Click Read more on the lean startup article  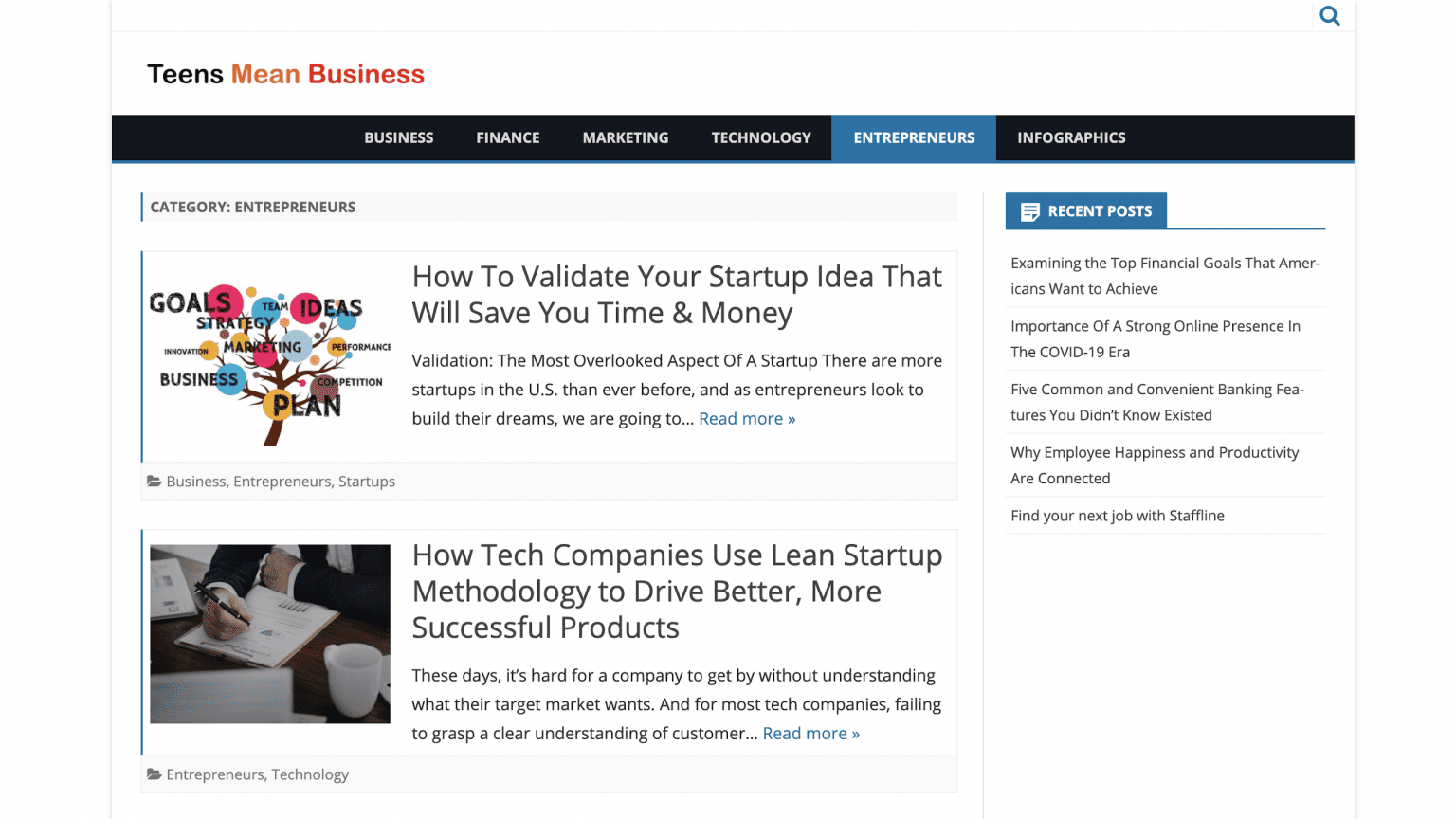point(810,733)
